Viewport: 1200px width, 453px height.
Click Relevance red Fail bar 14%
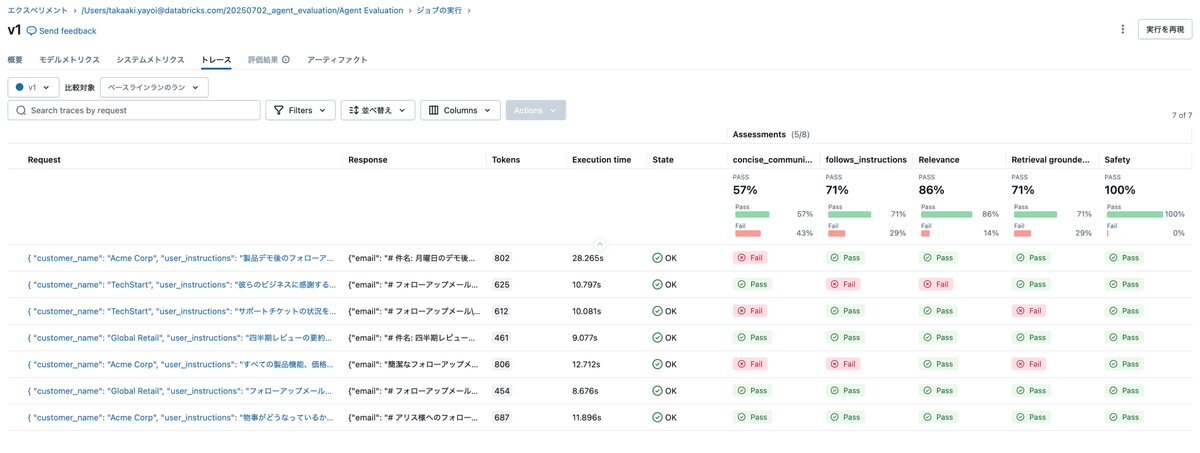coord(925,233)
